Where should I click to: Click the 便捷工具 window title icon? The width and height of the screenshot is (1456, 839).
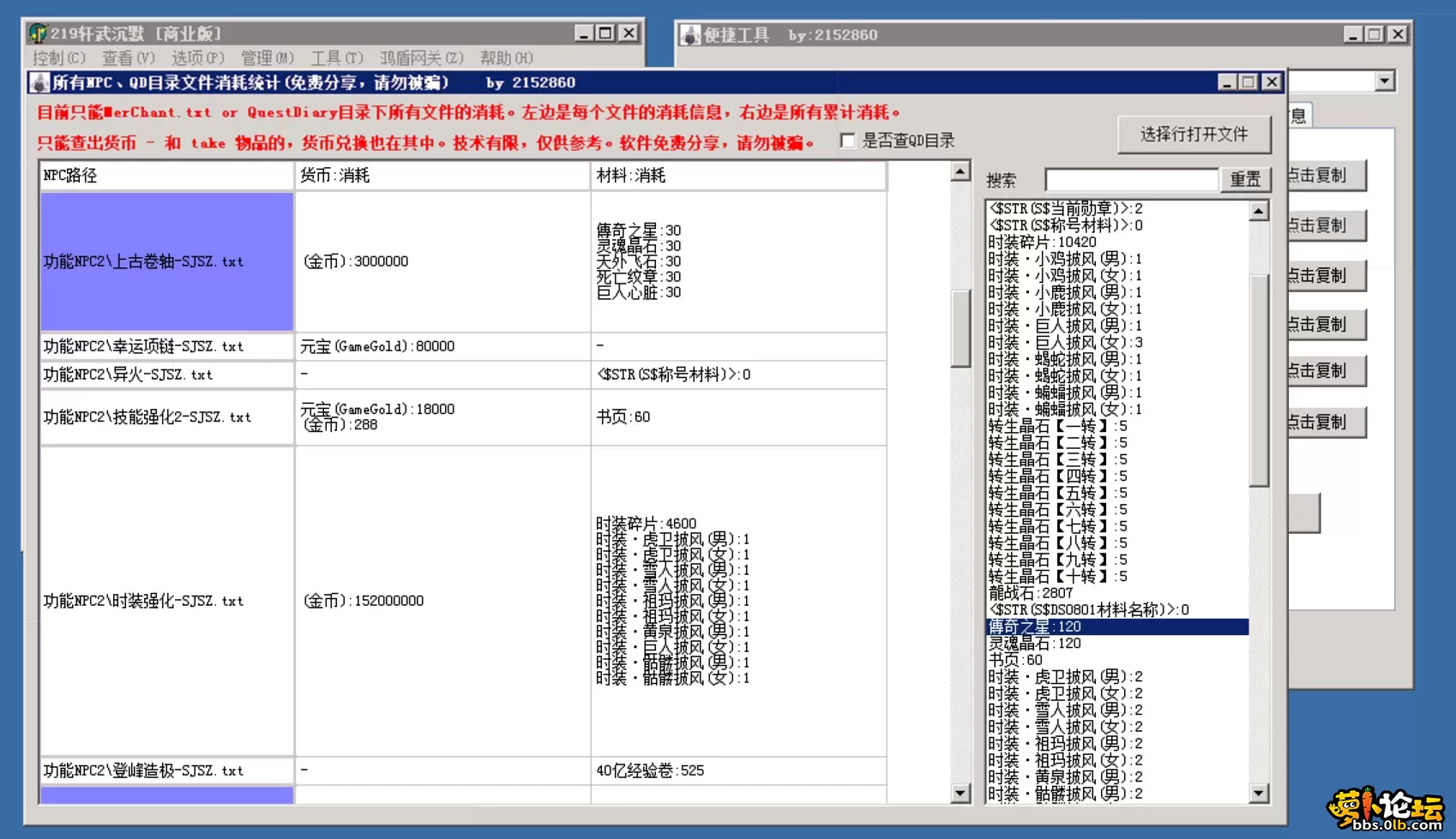pyautogui.click(x=690, y=35)
